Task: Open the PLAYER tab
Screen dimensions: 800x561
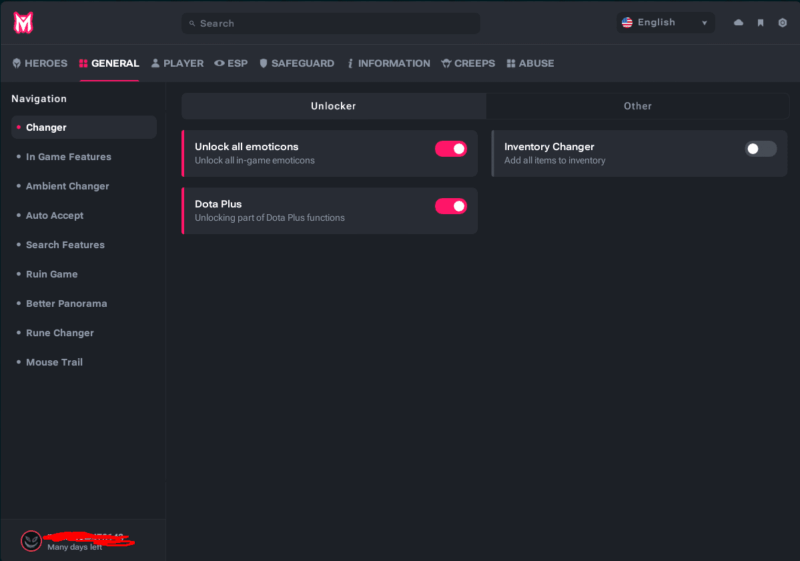Action: (x=178, y=63)
